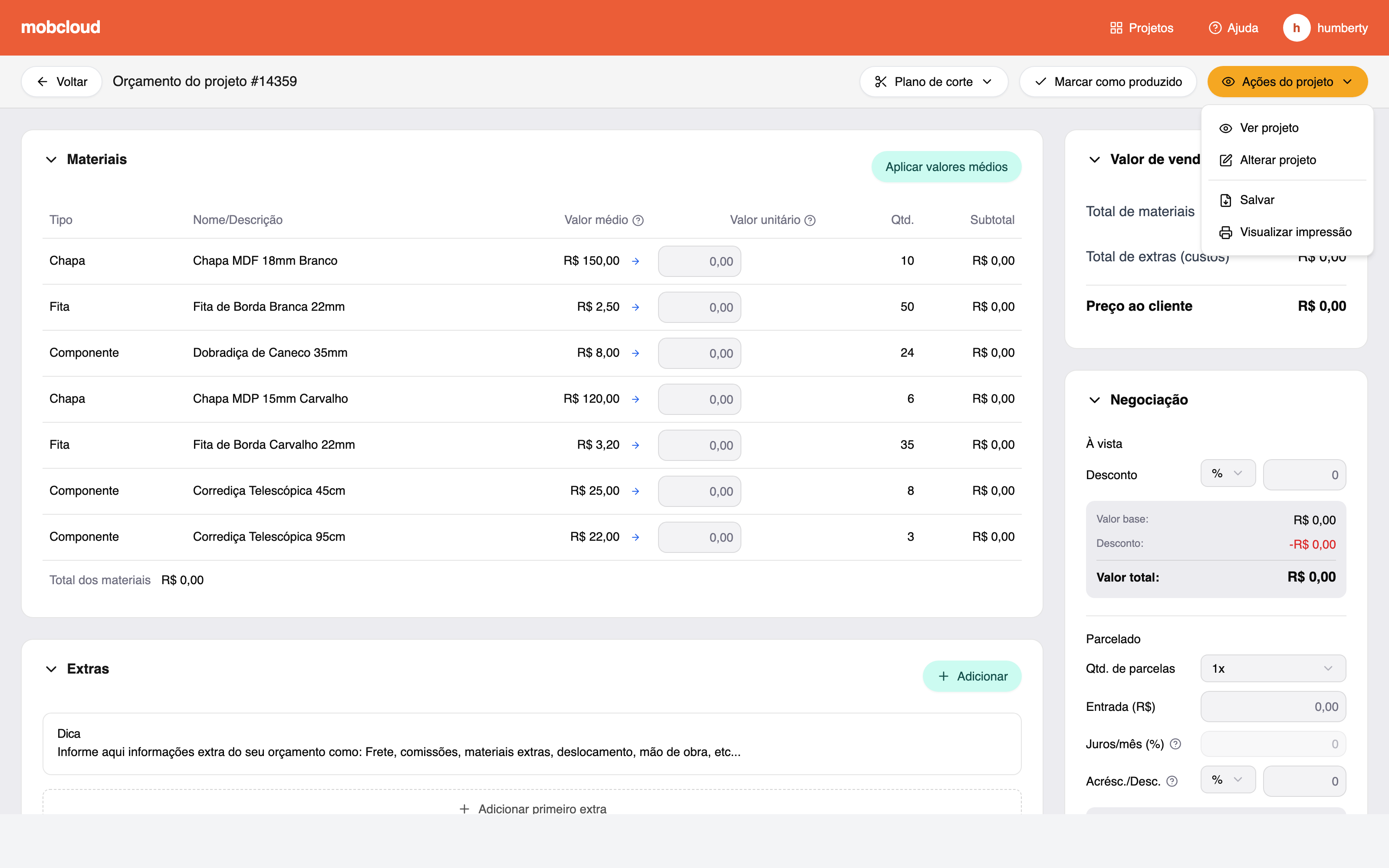The width and height of the screenshot is (1389, 868).
Task: Click Marcar como produzido button
Action: click(x=1108, y=82)
